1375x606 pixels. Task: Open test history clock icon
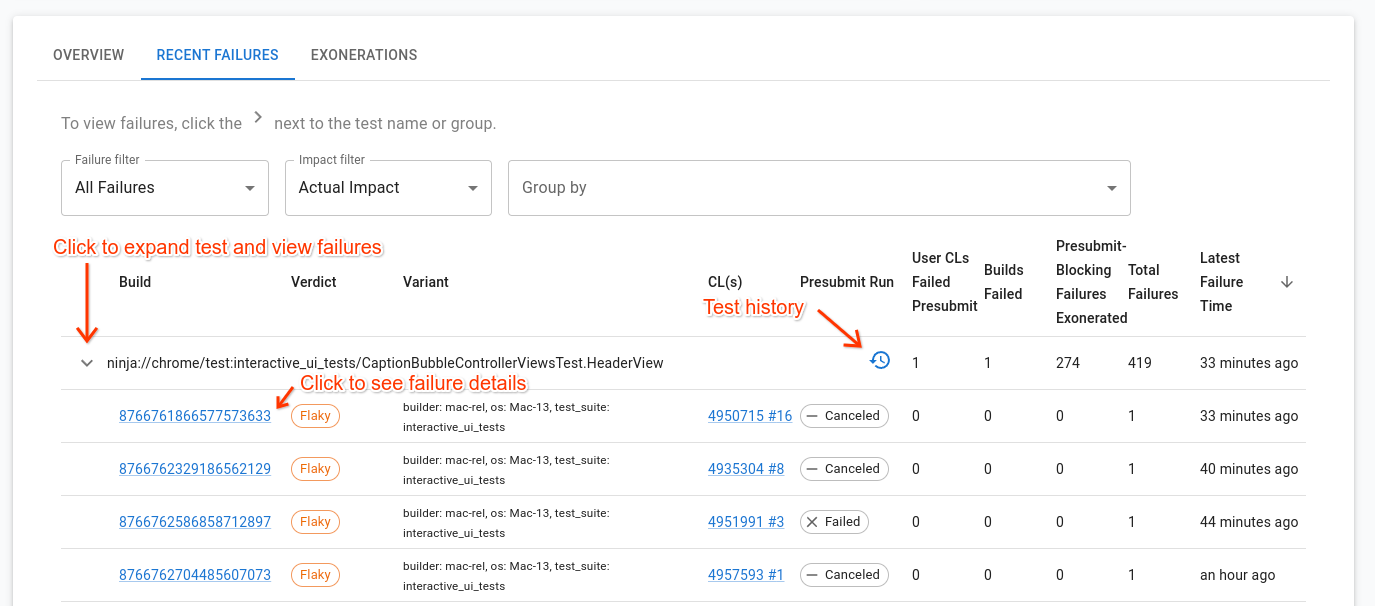880,361
